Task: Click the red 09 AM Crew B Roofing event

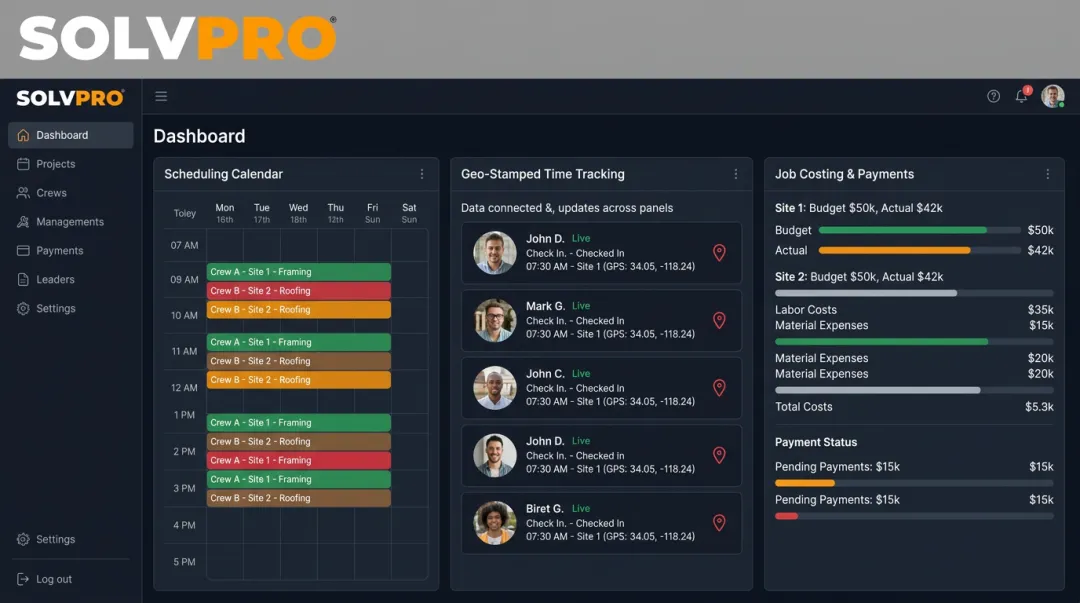Action: [299, 291]
